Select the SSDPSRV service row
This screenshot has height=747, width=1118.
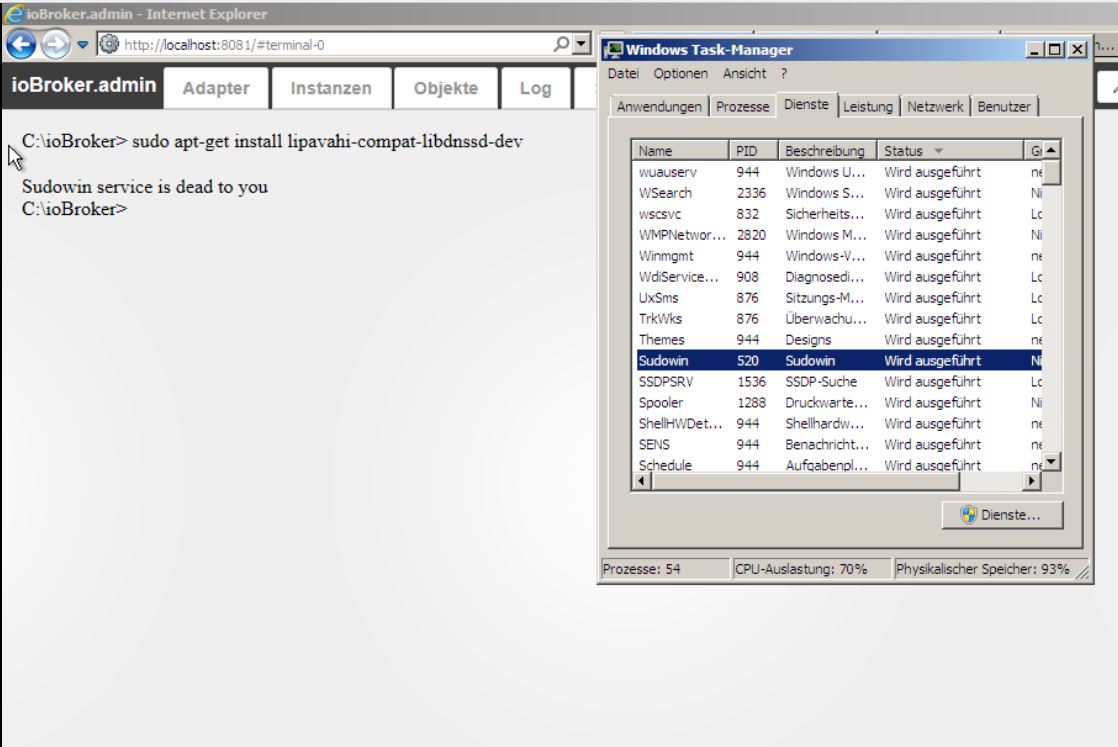tap(838, 381)
